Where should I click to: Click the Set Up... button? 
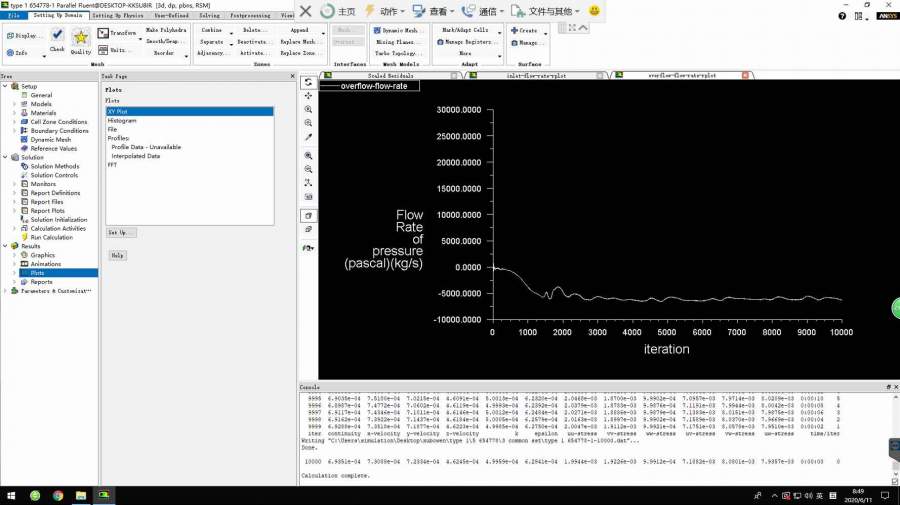[x=120, y=232]
